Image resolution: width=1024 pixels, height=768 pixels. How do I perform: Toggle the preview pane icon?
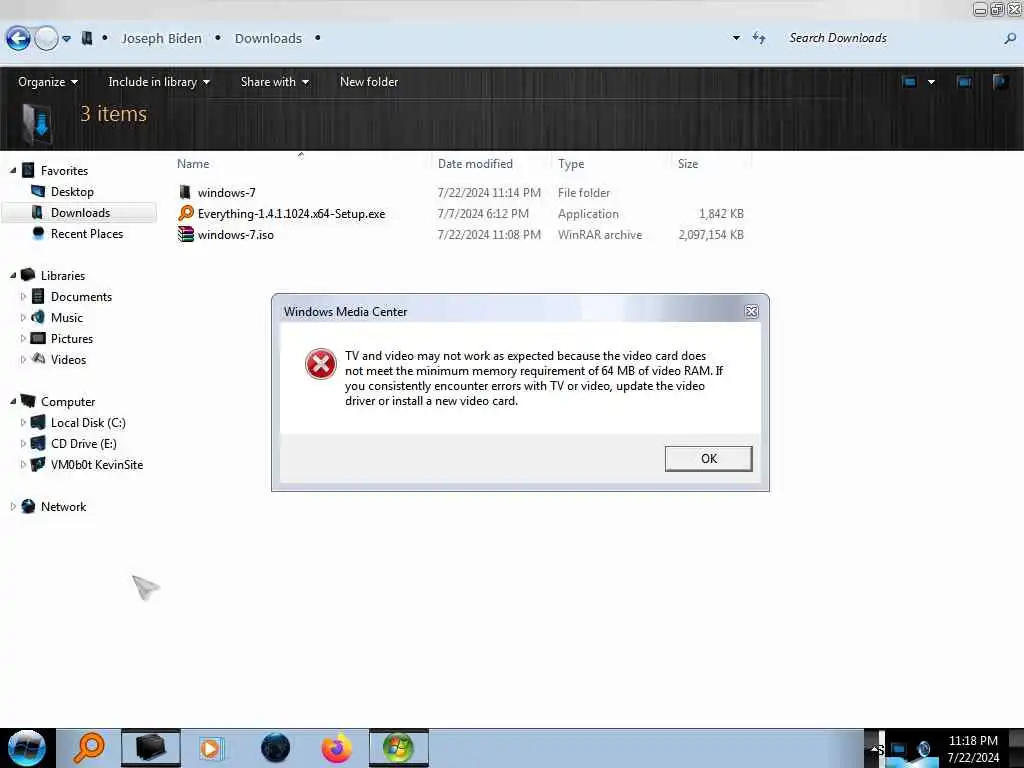(x=964, y=82)
